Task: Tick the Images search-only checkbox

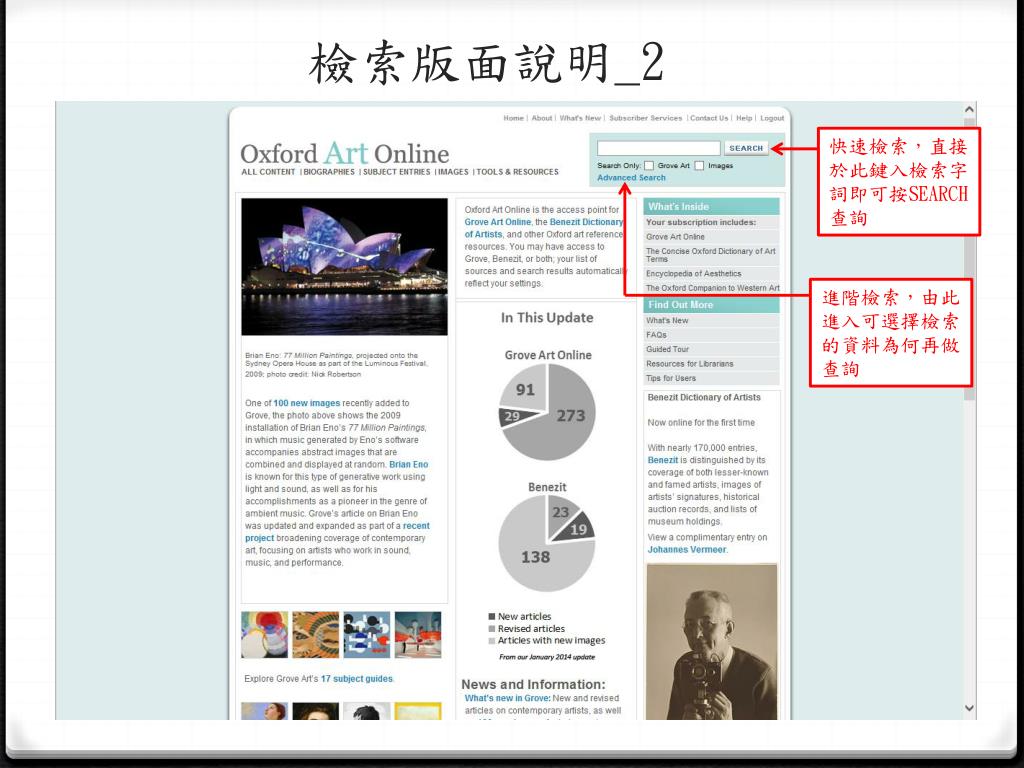Action: tap(700, 165)
